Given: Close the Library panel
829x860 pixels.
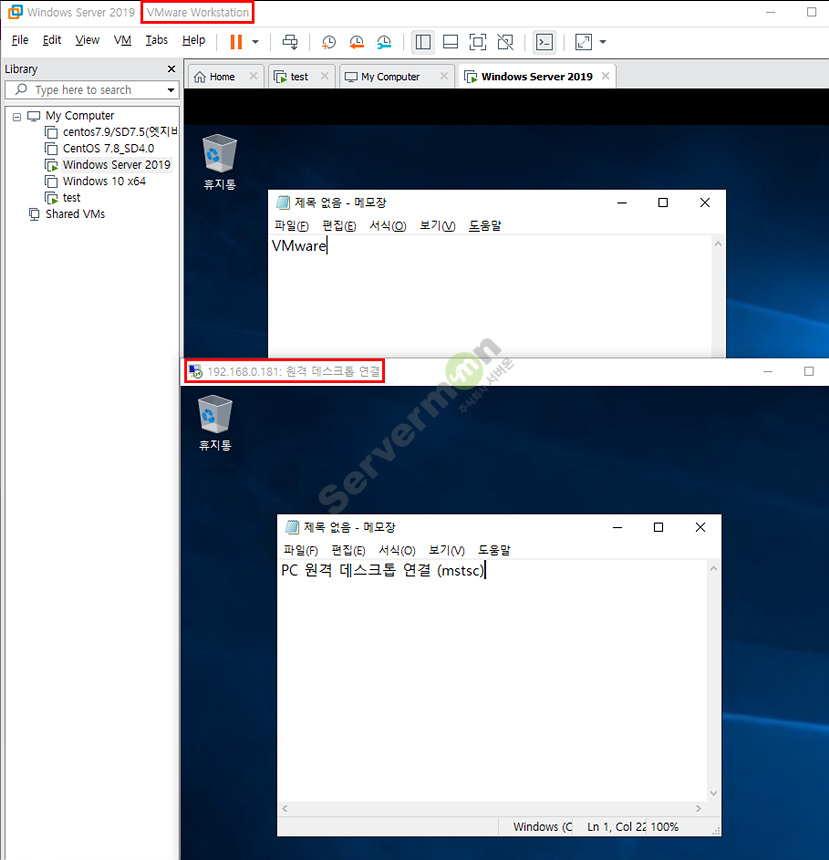Looking at the screenshot, I should pyautogui.click(x=171, y=69).
